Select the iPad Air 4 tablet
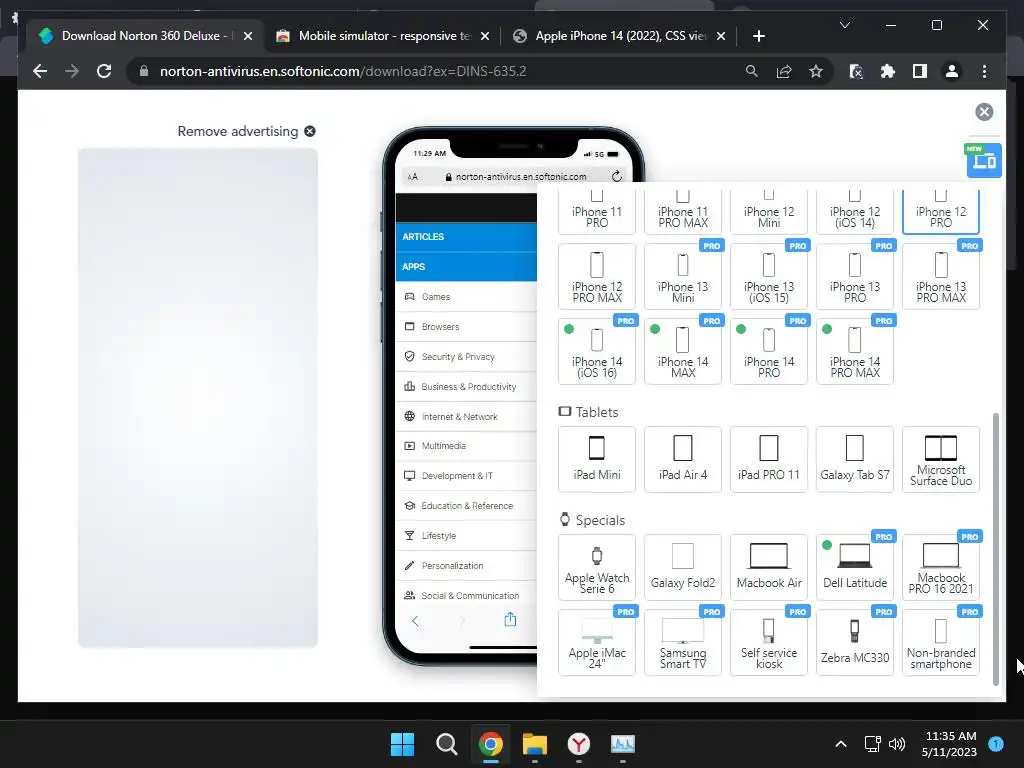The height and width of the screenshot is (768, 1024). click(682, 459)
